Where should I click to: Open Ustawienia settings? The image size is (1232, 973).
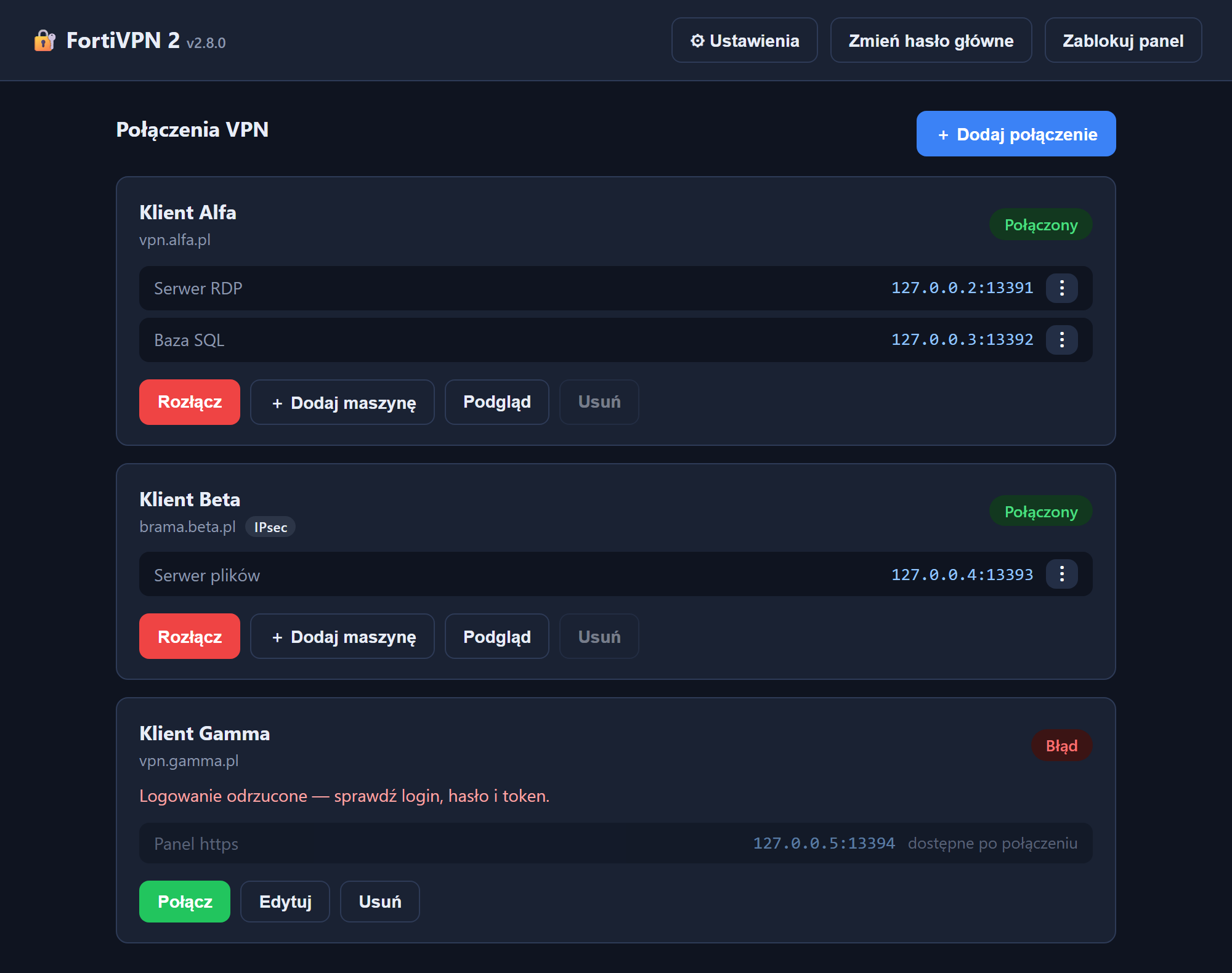click(744, 41)
